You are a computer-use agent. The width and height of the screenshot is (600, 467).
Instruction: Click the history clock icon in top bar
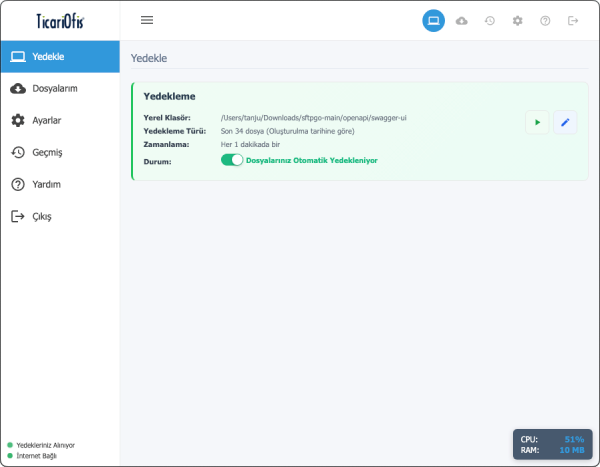click(489, 20)
